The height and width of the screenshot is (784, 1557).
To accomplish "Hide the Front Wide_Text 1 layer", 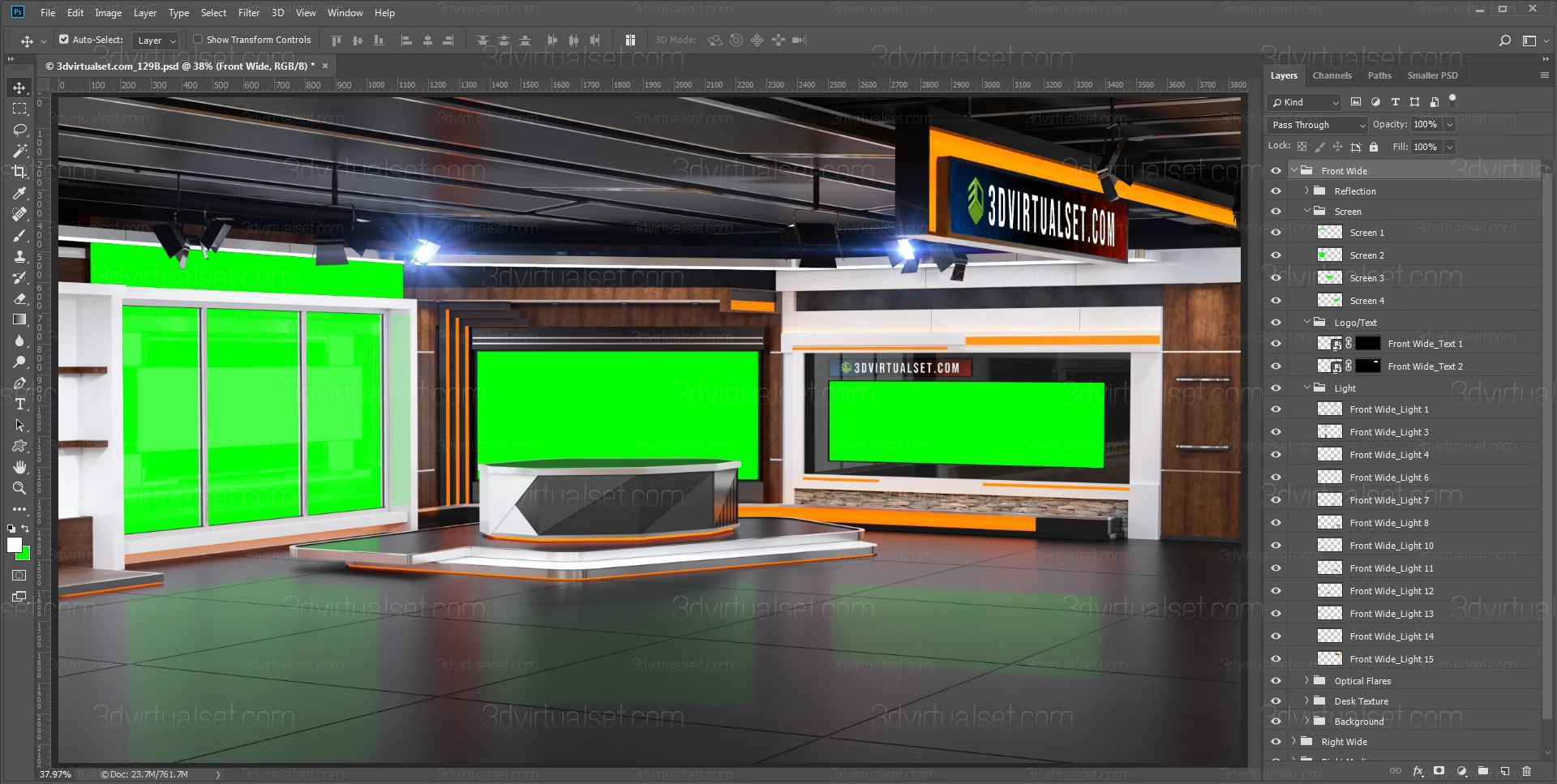I will 1276,344.
